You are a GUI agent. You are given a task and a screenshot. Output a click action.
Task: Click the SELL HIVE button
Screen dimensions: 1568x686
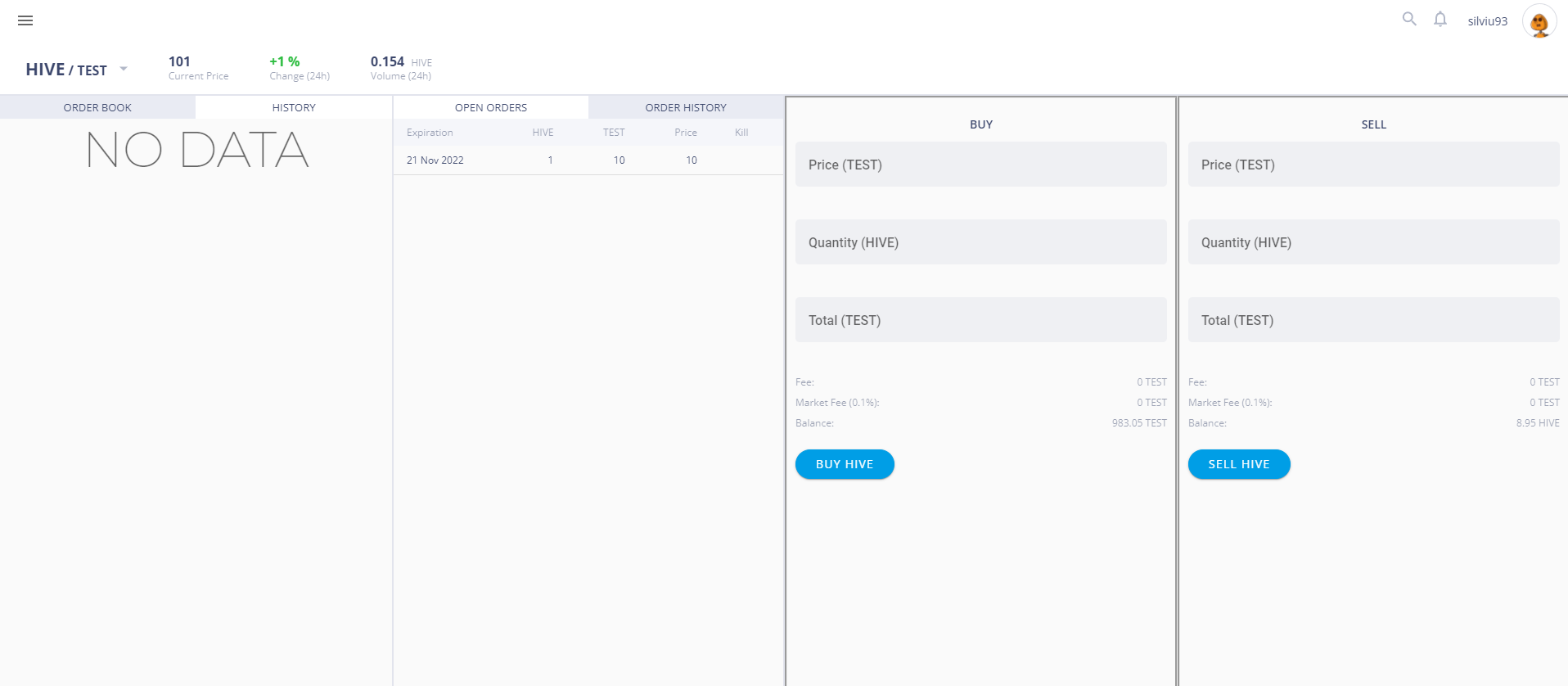[1239, 464]
